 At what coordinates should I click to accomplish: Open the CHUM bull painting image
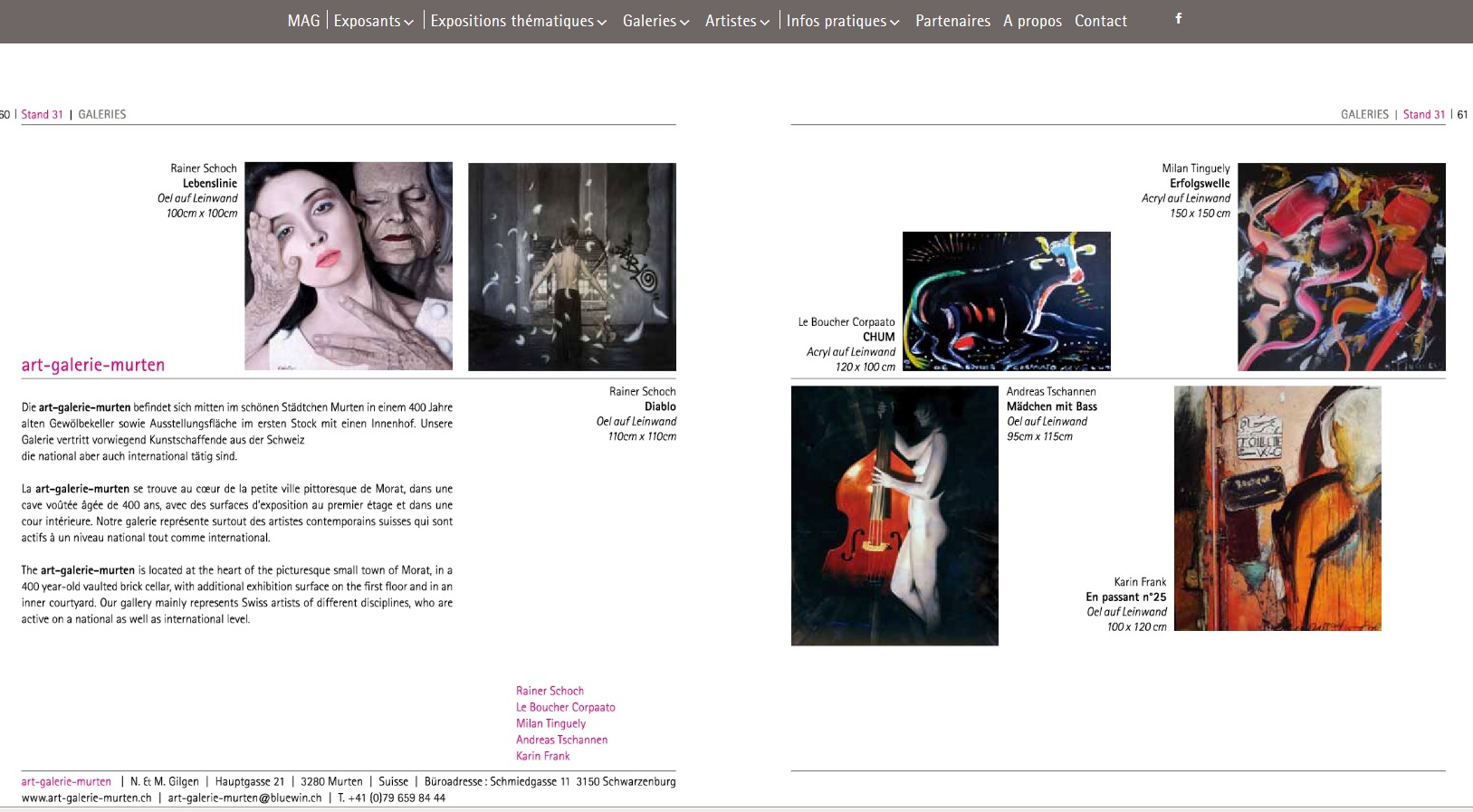tap(1007, 301)
